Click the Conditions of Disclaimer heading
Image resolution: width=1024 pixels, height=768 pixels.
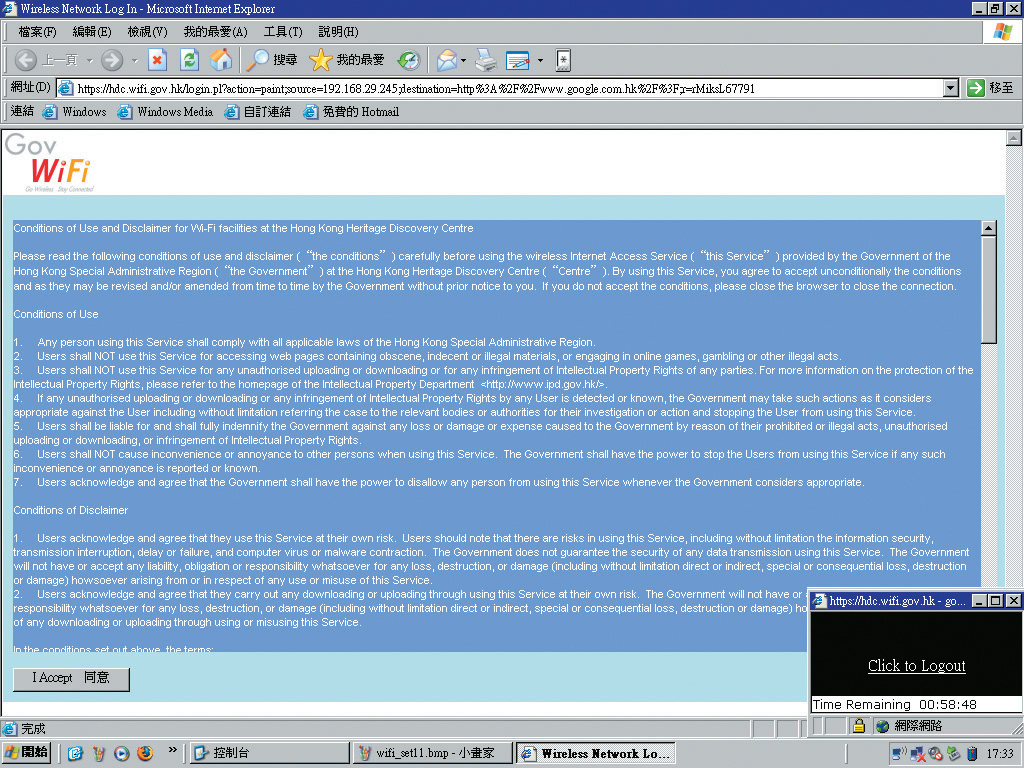pos(71,510)
